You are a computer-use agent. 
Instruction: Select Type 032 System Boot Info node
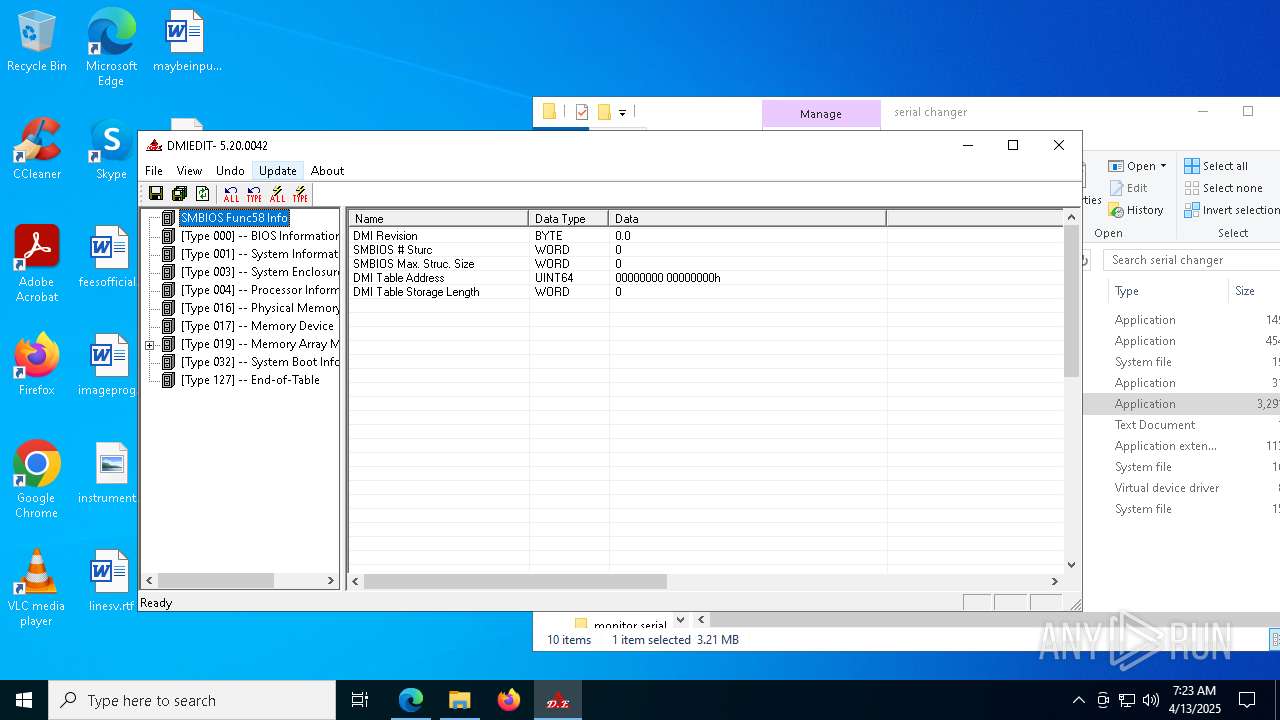pos(260,362)
